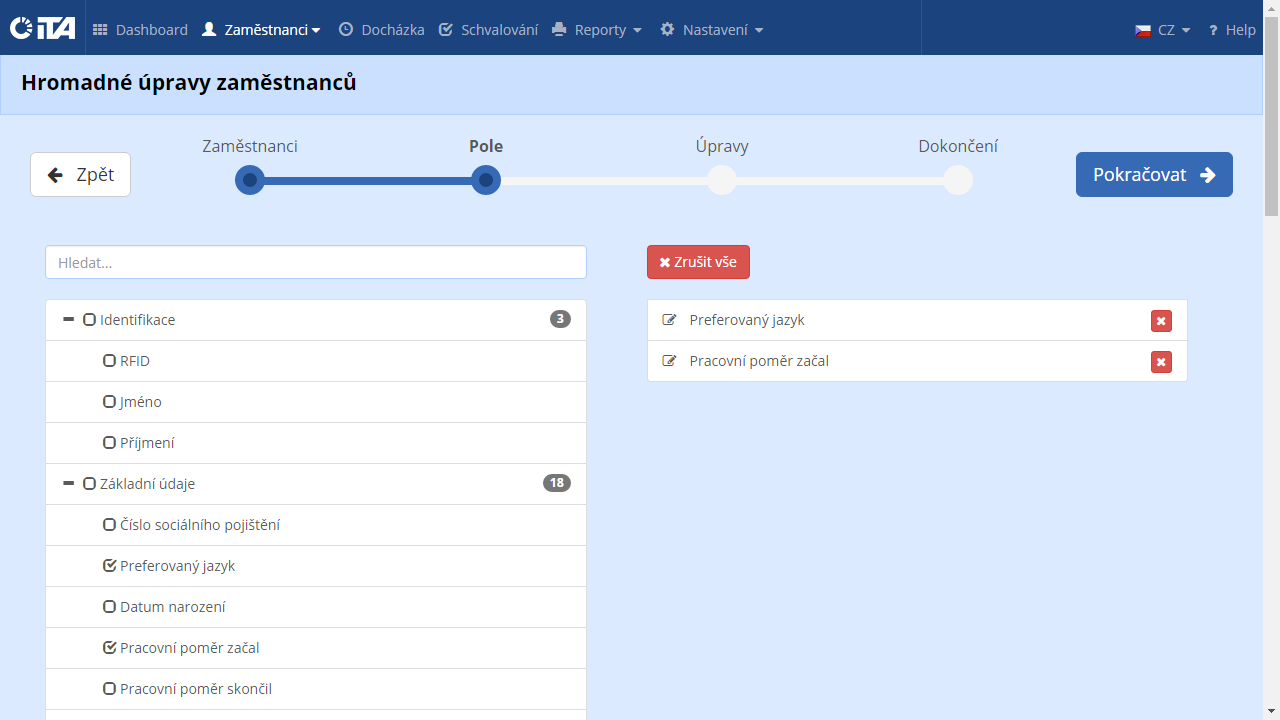Open the Nastavení menu
Image resolution: width=1280 pixels, height=720 pixels.
coord(711,30)
